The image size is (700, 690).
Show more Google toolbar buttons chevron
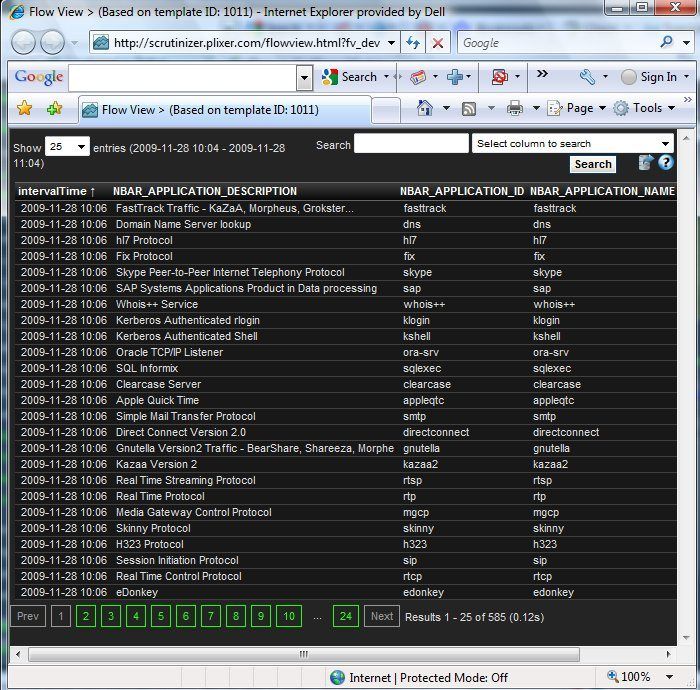542,74
